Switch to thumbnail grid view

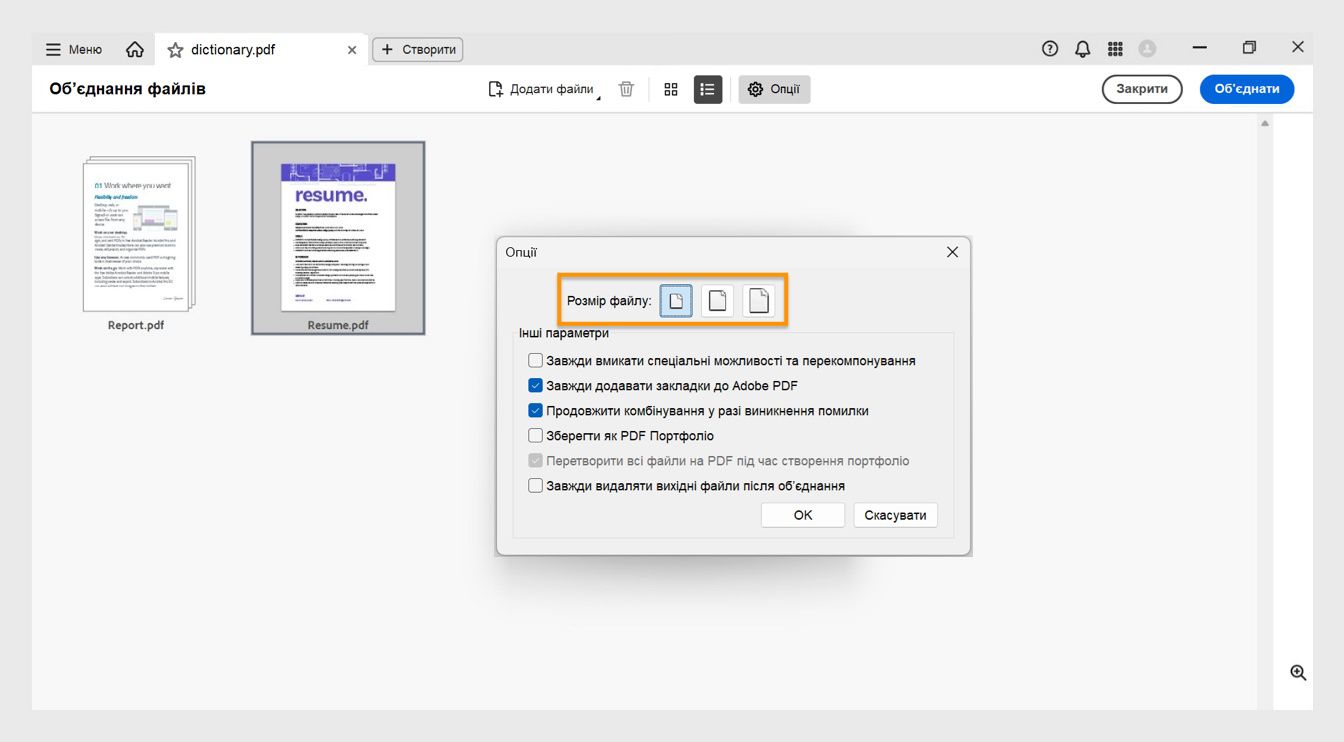tap(671, 89)
